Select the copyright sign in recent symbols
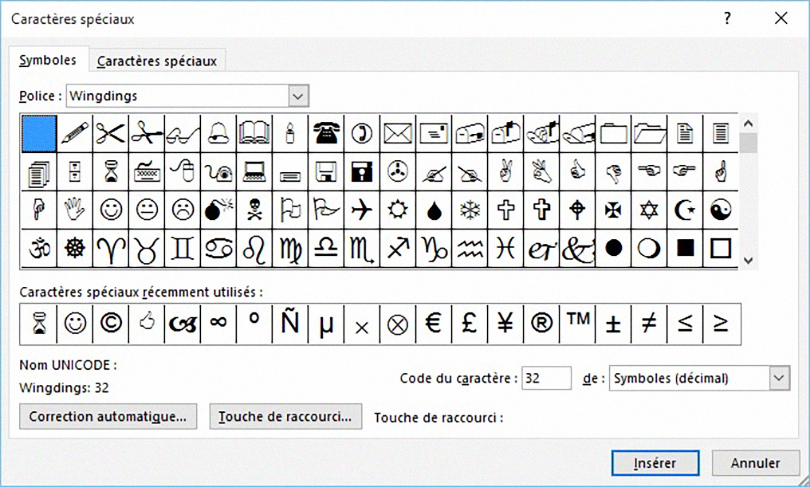This screenshot has width=810, height=487. [x=110, y=323]
